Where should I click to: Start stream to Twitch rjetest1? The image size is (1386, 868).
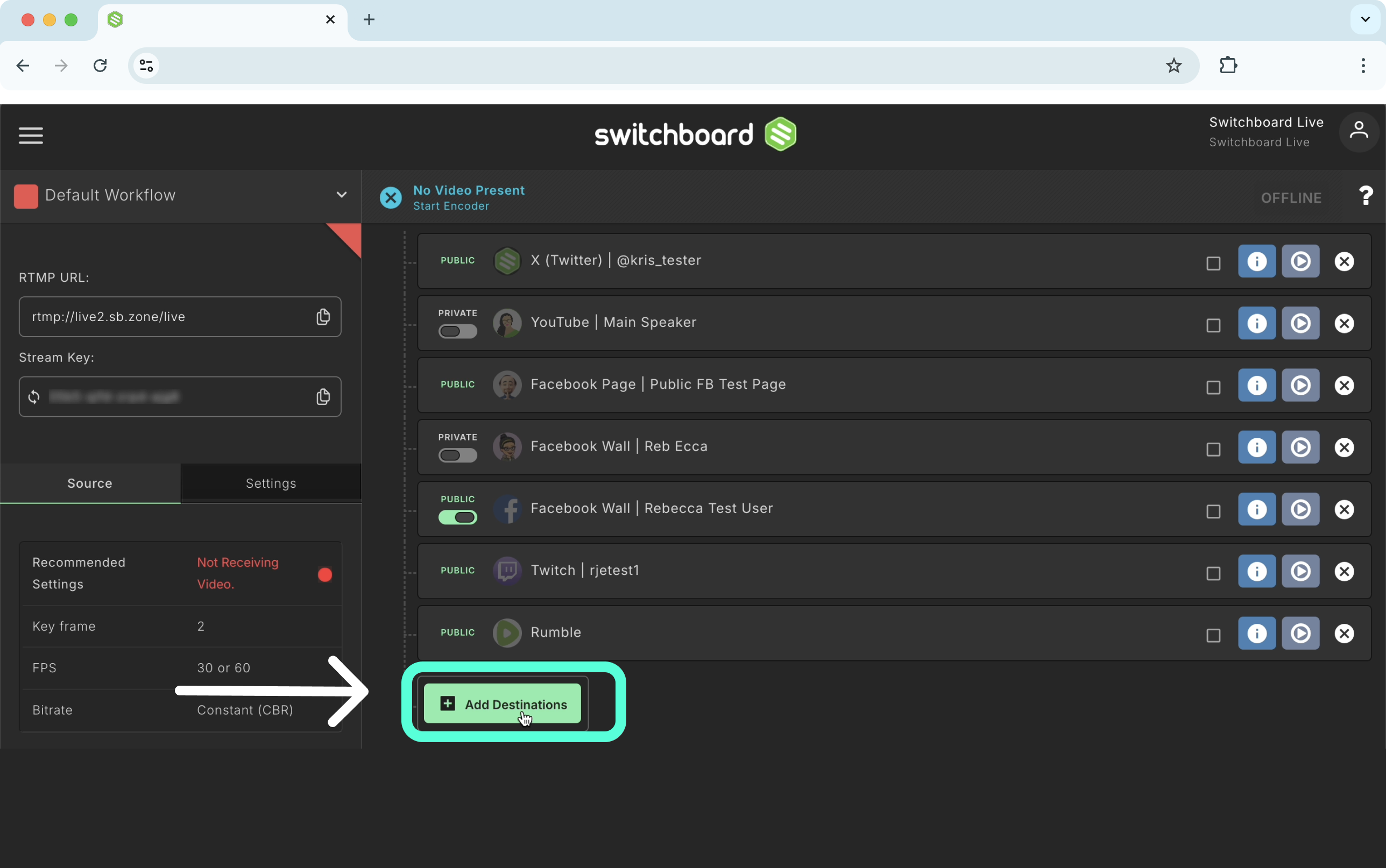(x=1300, y=571)
